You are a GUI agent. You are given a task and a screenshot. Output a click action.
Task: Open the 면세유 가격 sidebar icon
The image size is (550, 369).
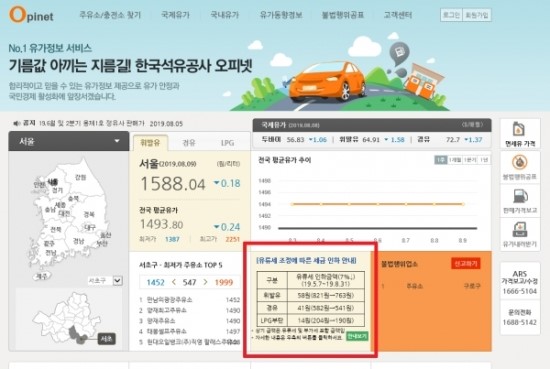(520, 134)
